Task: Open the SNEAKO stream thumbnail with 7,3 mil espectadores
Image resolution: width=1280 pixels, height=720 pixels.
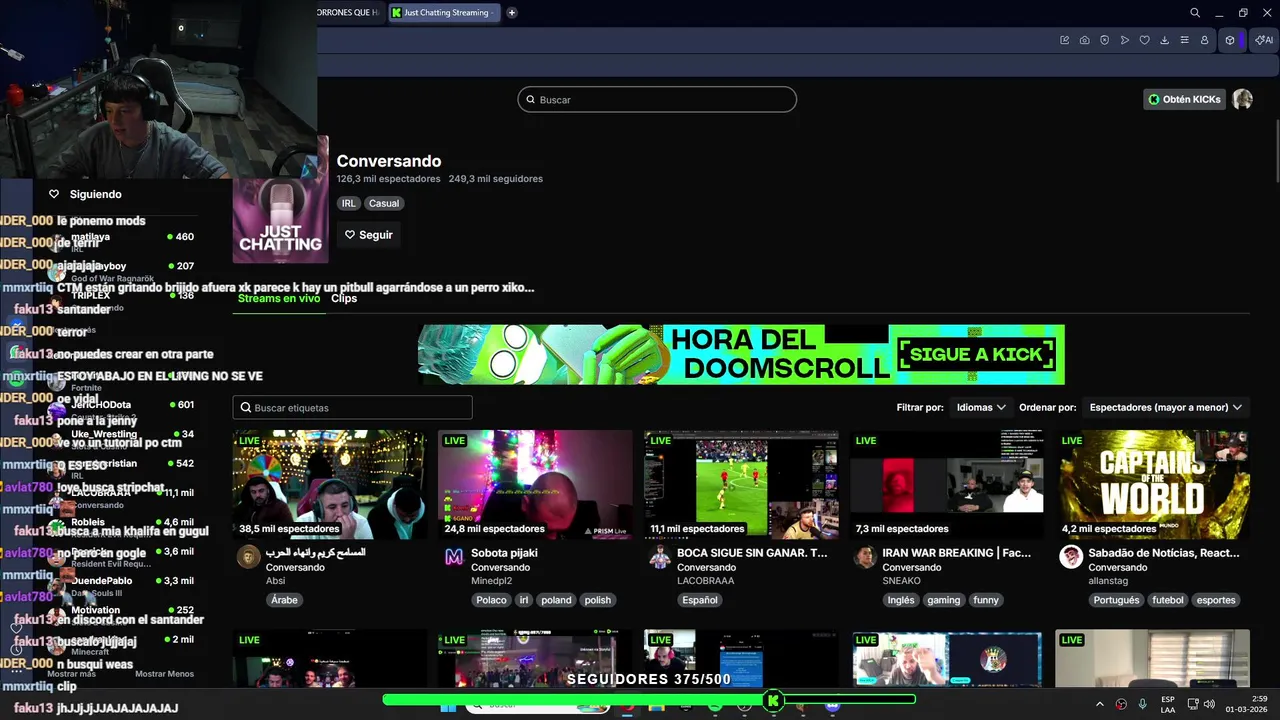Action: point(947,485)
